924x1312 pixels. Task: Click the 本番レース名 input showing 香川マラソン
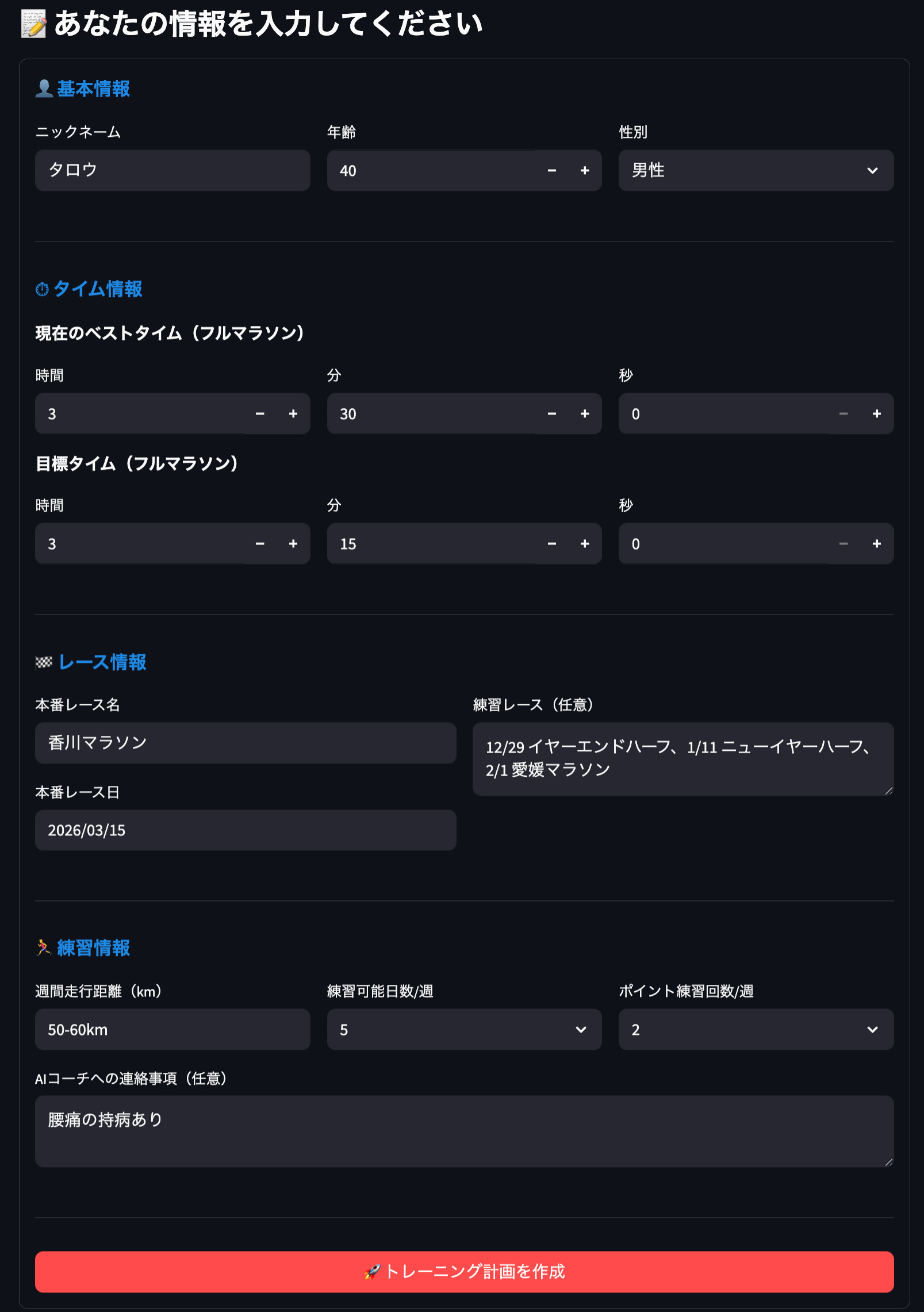[x=246, y=742]
